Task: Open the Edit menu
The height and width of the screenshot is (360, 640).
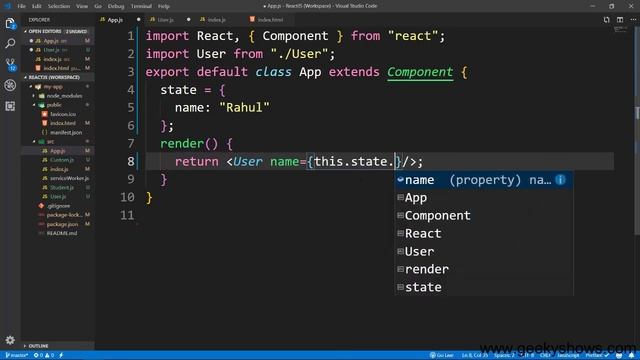Action: coord(37,6)
